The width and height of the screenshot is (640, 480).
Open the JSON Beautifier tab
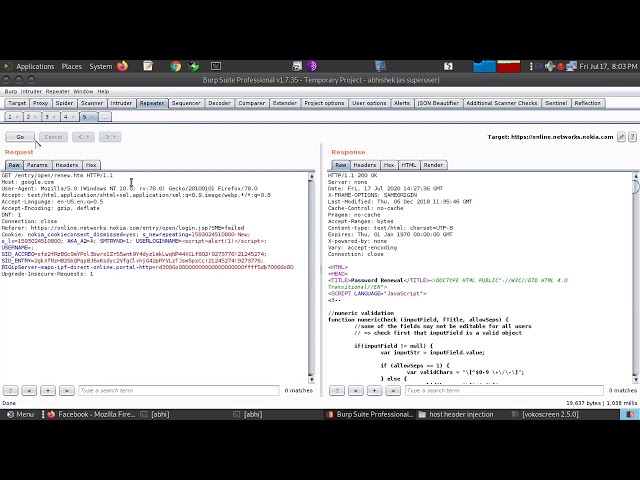438,103
